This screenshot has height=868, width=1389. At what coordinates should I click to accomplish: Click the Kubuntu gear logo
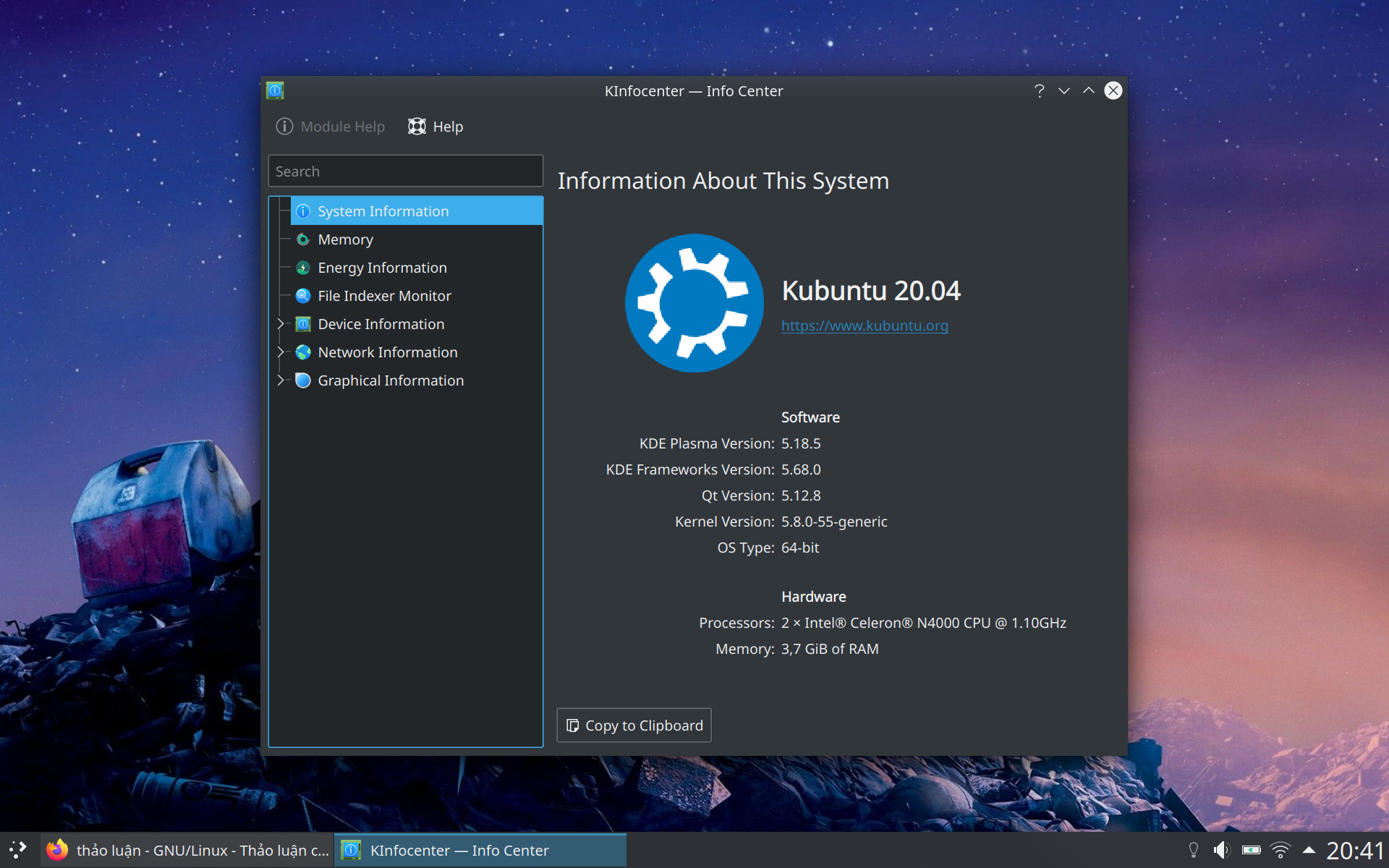(694, 303)
